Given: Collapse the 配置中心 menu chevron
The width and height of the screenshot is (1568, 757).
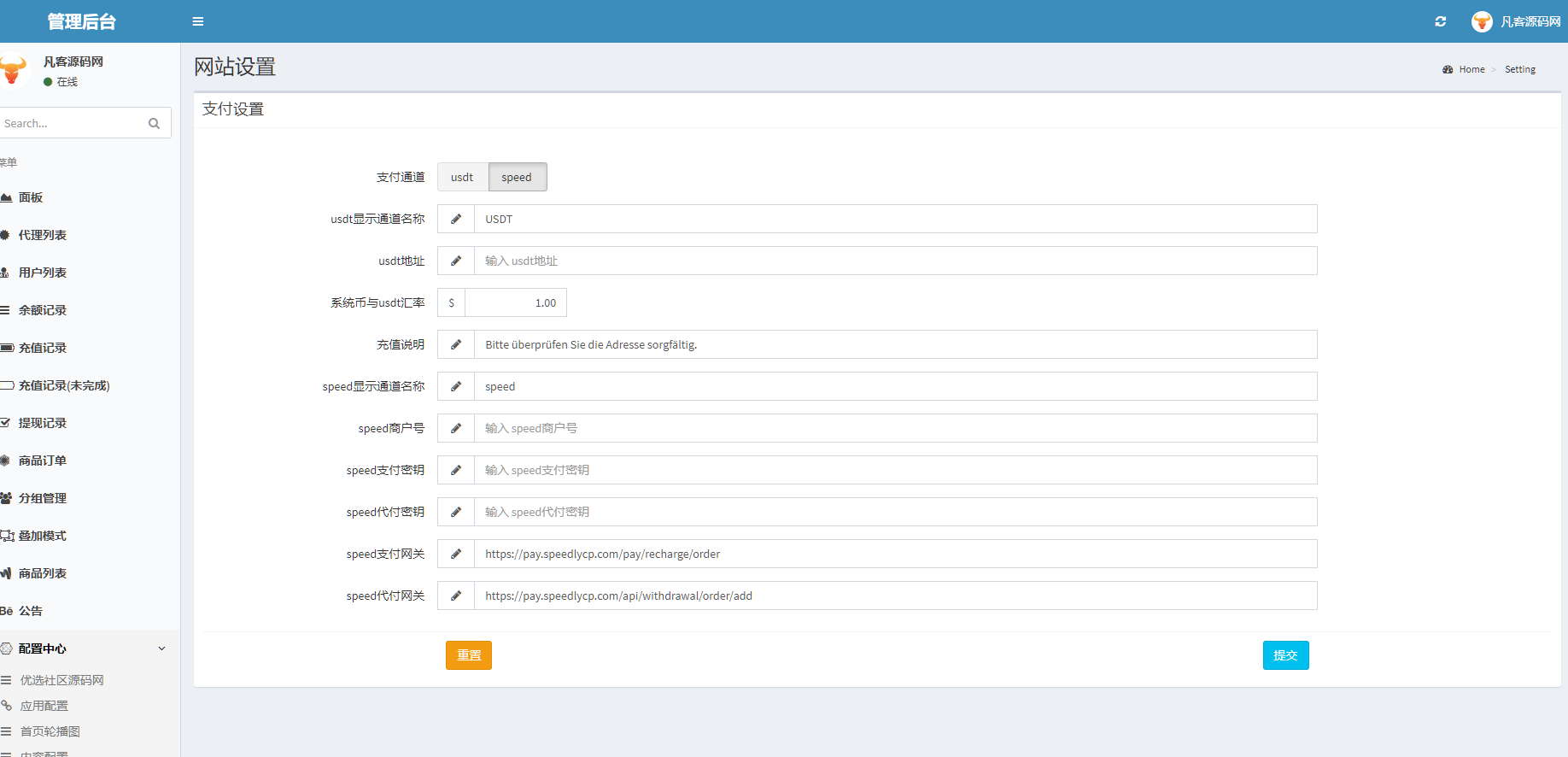Looking at the screenshot, I should (x=162, y=648).
